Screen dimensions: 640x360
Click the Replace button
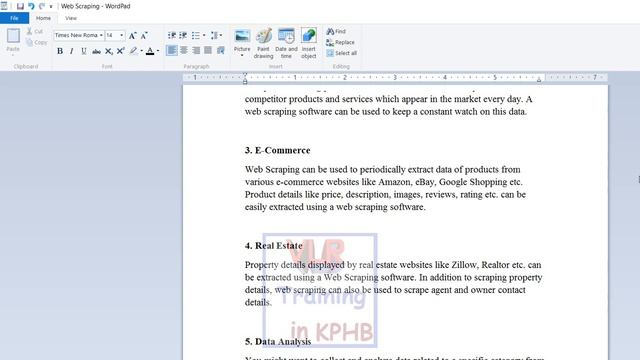pyautogui.click(x=340, y=42)
